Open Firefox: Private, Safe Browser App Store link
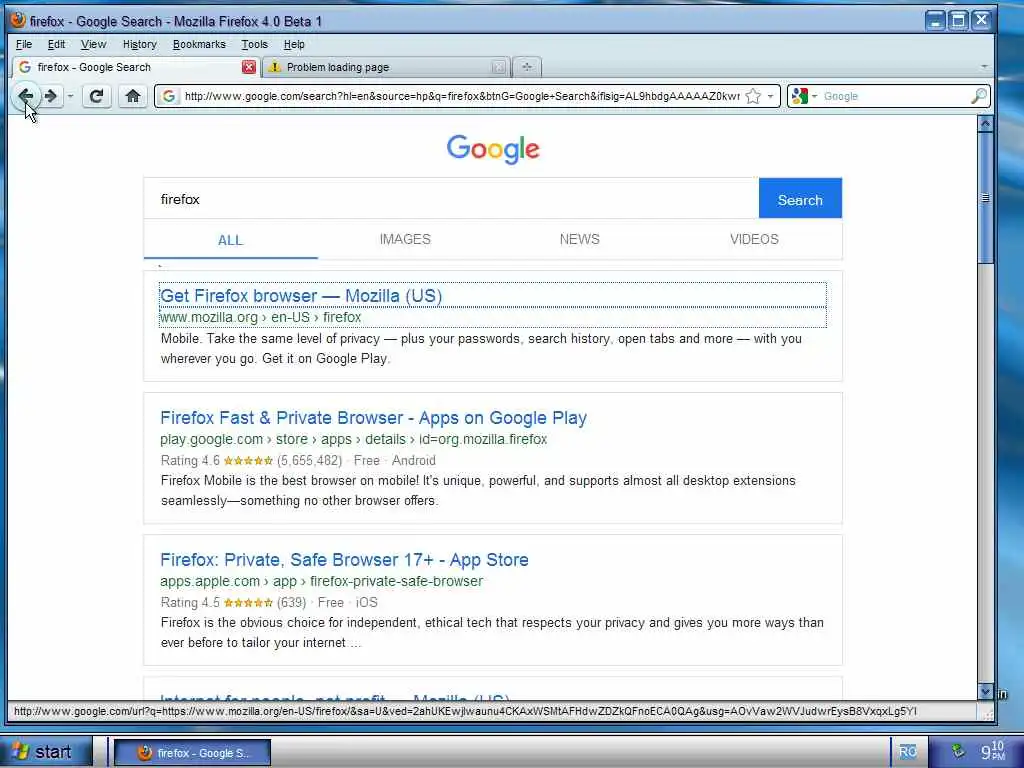This screenshot has width=1024, height=768. click(x=344, y=560)
